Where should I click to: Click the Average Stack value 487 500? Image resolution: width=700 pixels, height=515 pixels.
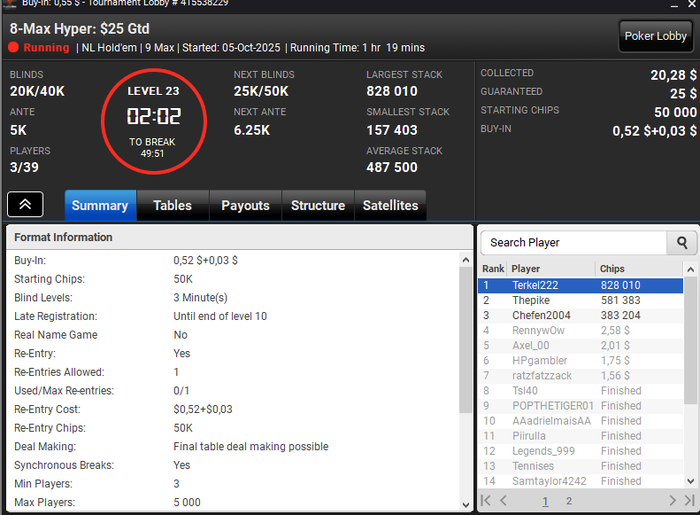(392, 167)
